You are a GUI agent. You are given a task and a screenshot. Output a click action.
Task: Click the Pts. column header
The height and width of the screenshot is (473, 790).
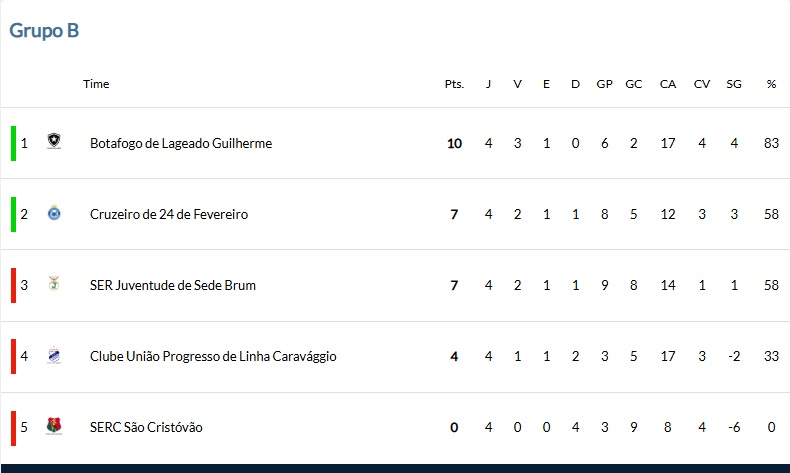[x=454, y=84]
